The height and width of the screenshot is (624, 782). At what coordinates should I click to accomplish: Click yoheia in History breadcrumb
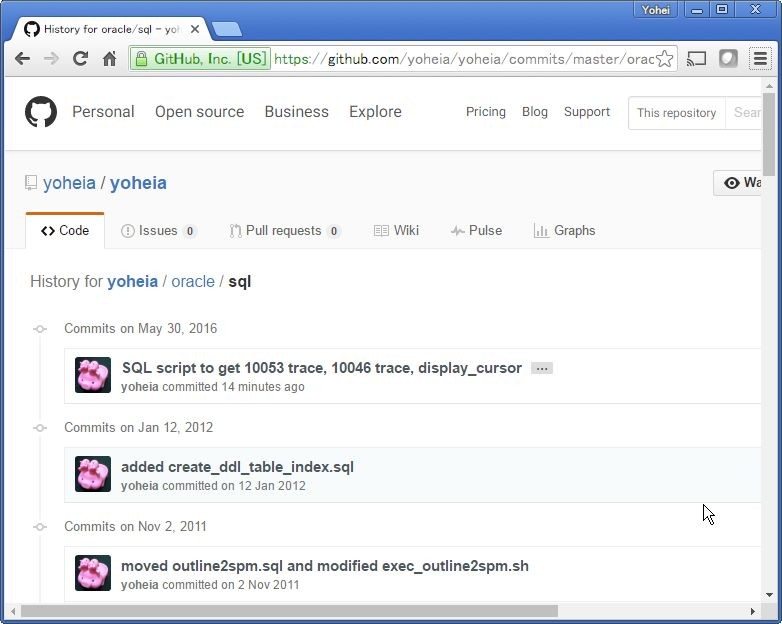pos(133,281)
